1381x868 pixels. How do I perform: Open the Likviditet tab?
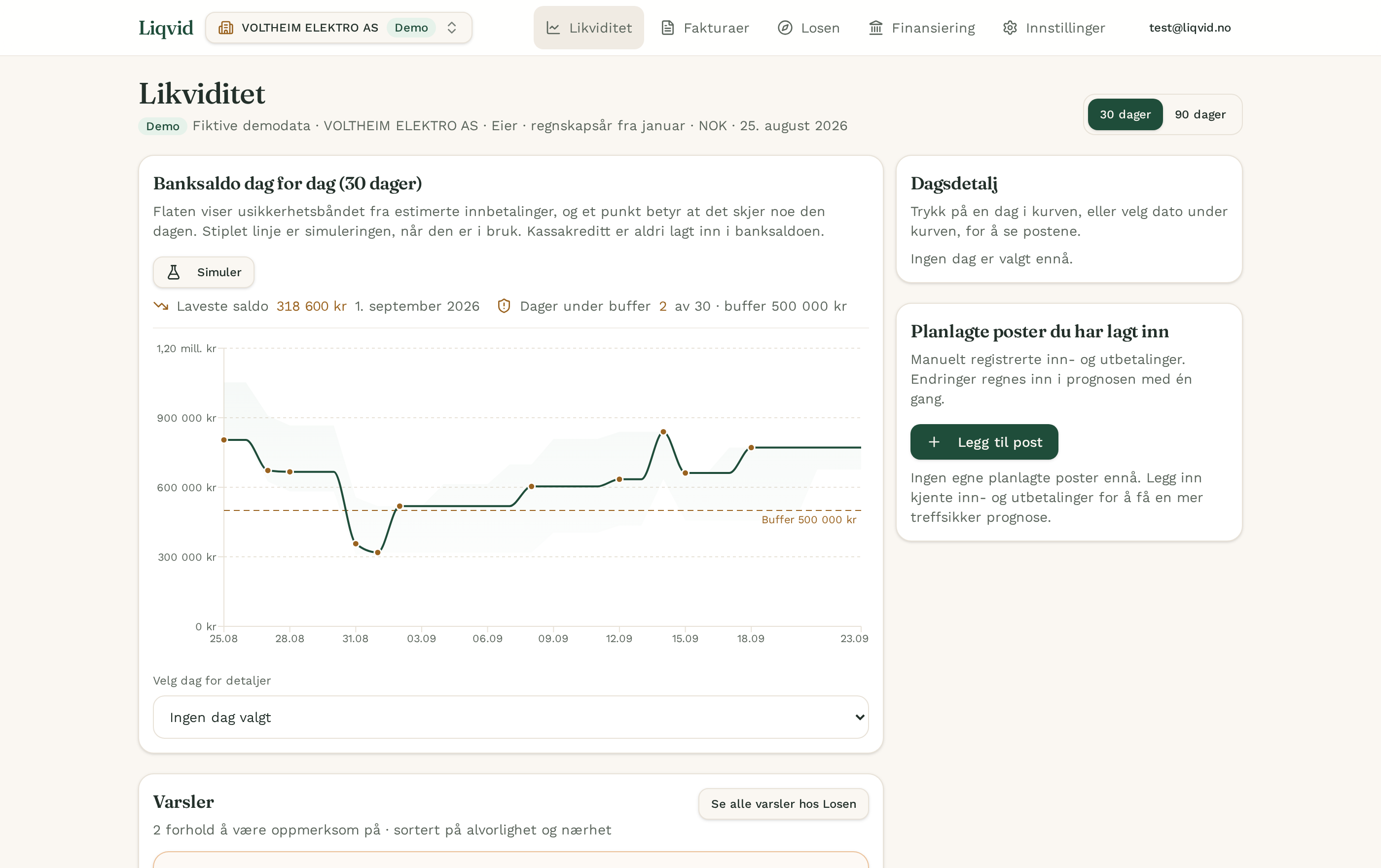(x=588, y=28)
